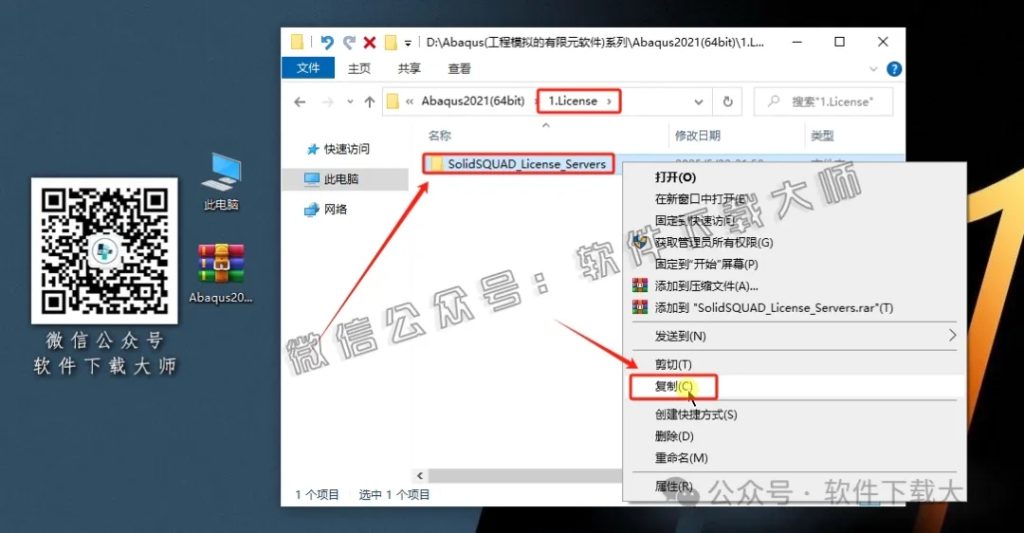Click the undo icon in title bar
This screenshot has height=533, width=1024.
(327, 42)
